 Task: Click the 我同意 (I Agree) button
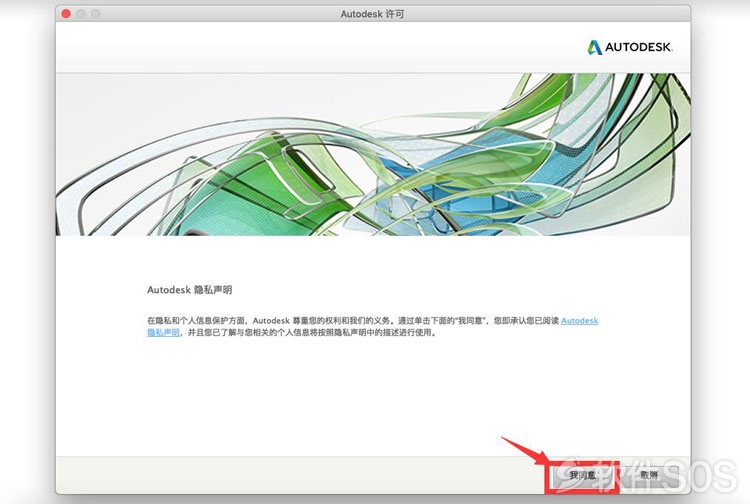tap(582, 475)
